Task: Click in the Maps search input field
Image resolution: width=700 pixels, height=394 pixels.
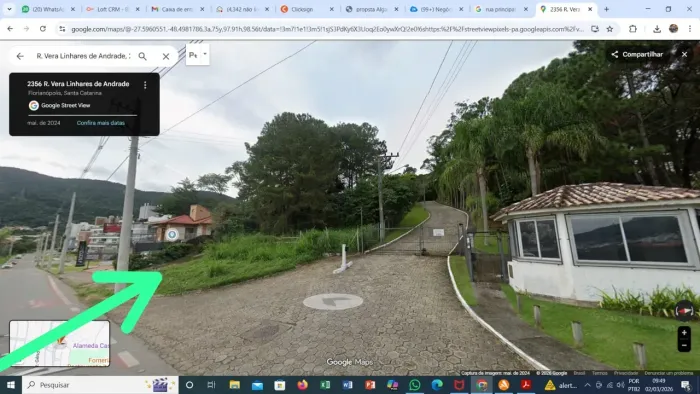Action: click(x=83, y=56)
